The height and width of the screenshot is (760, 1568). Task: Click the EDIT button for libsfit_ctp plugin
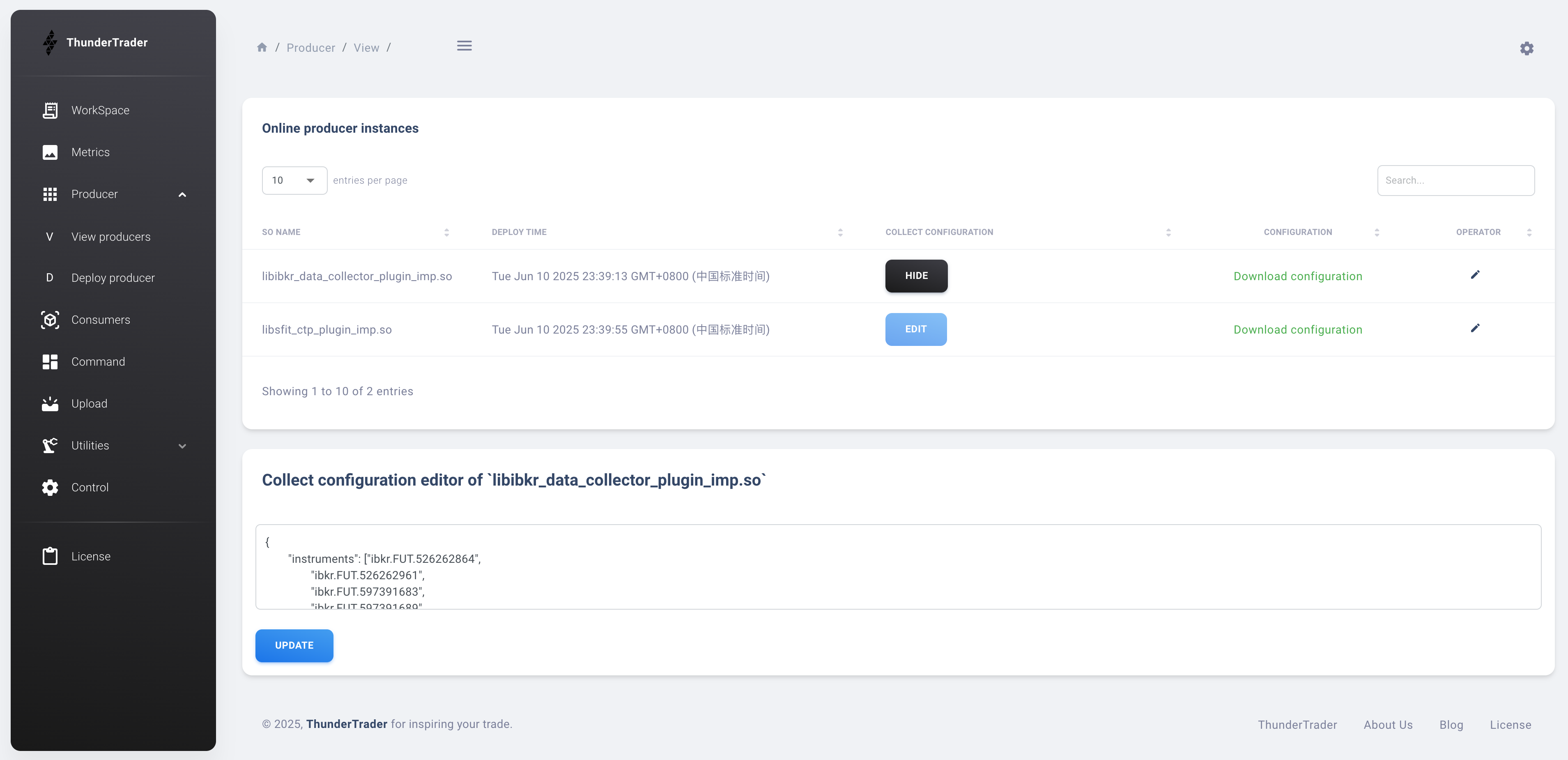point(915,329)
